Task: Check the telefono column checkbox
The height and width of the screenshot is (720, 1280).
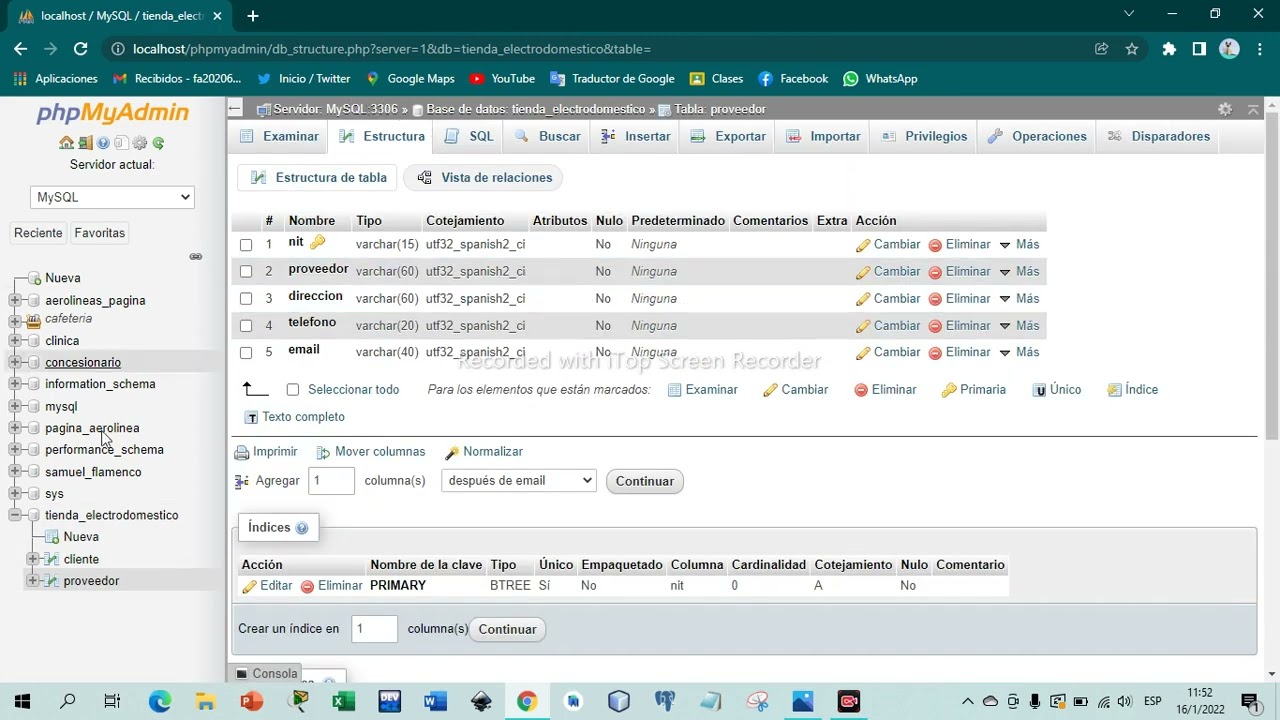Action: 246,326
